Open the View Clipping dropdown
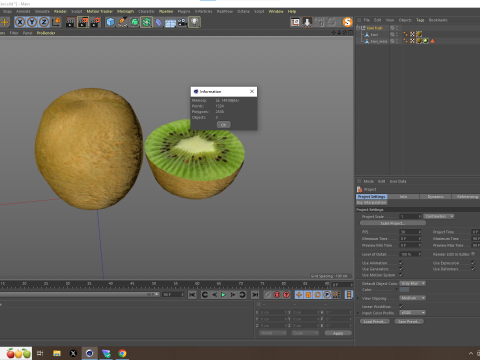Viewport: 480px width, 360px height. click(413, 298)
